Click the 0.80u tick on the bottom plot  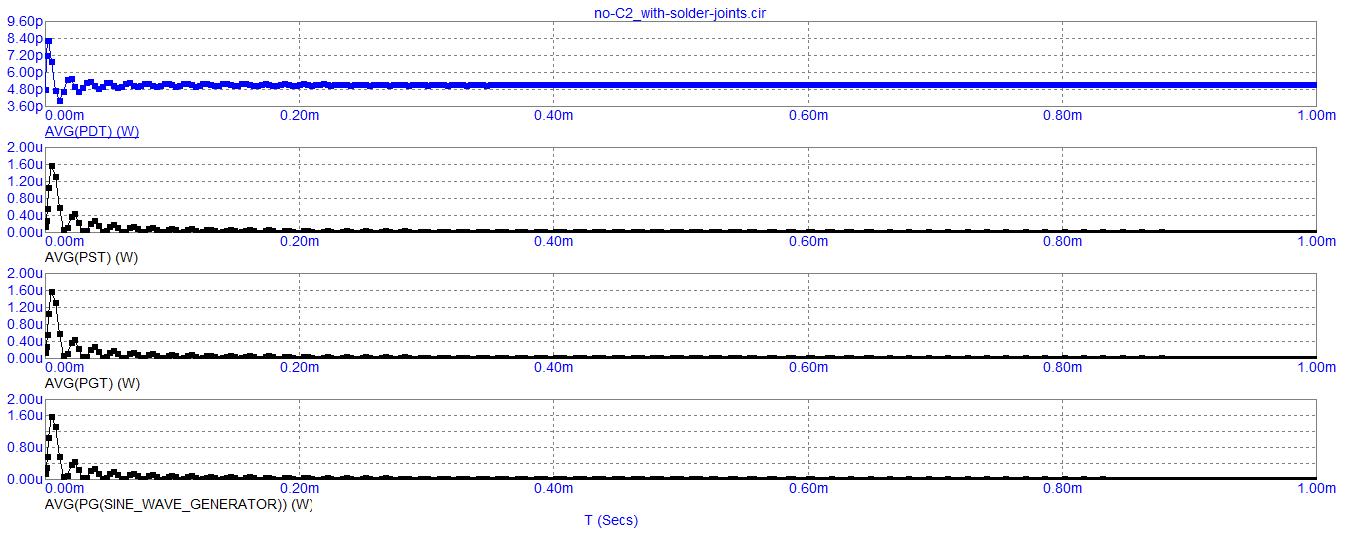coord(23,448)
